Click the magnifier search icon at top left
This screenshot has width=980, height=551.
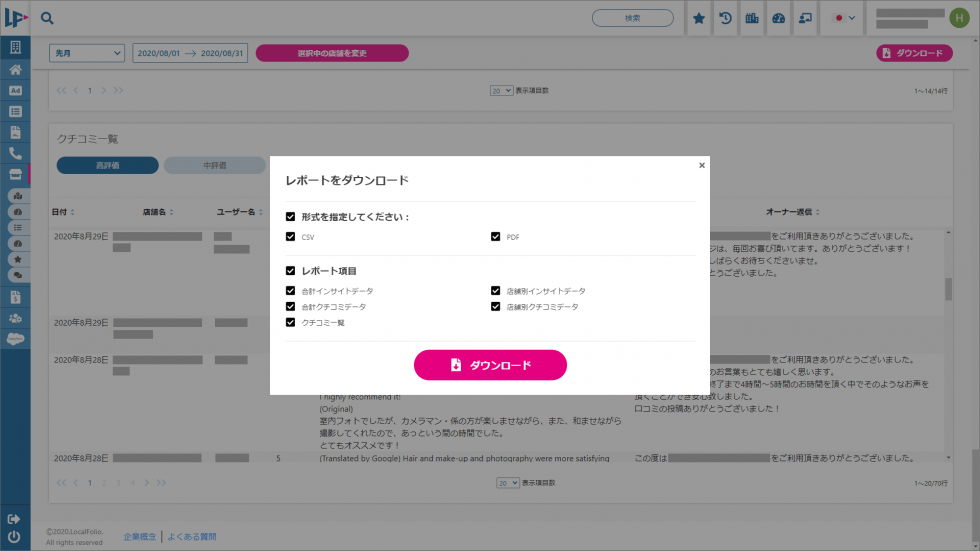coord(47,18)
